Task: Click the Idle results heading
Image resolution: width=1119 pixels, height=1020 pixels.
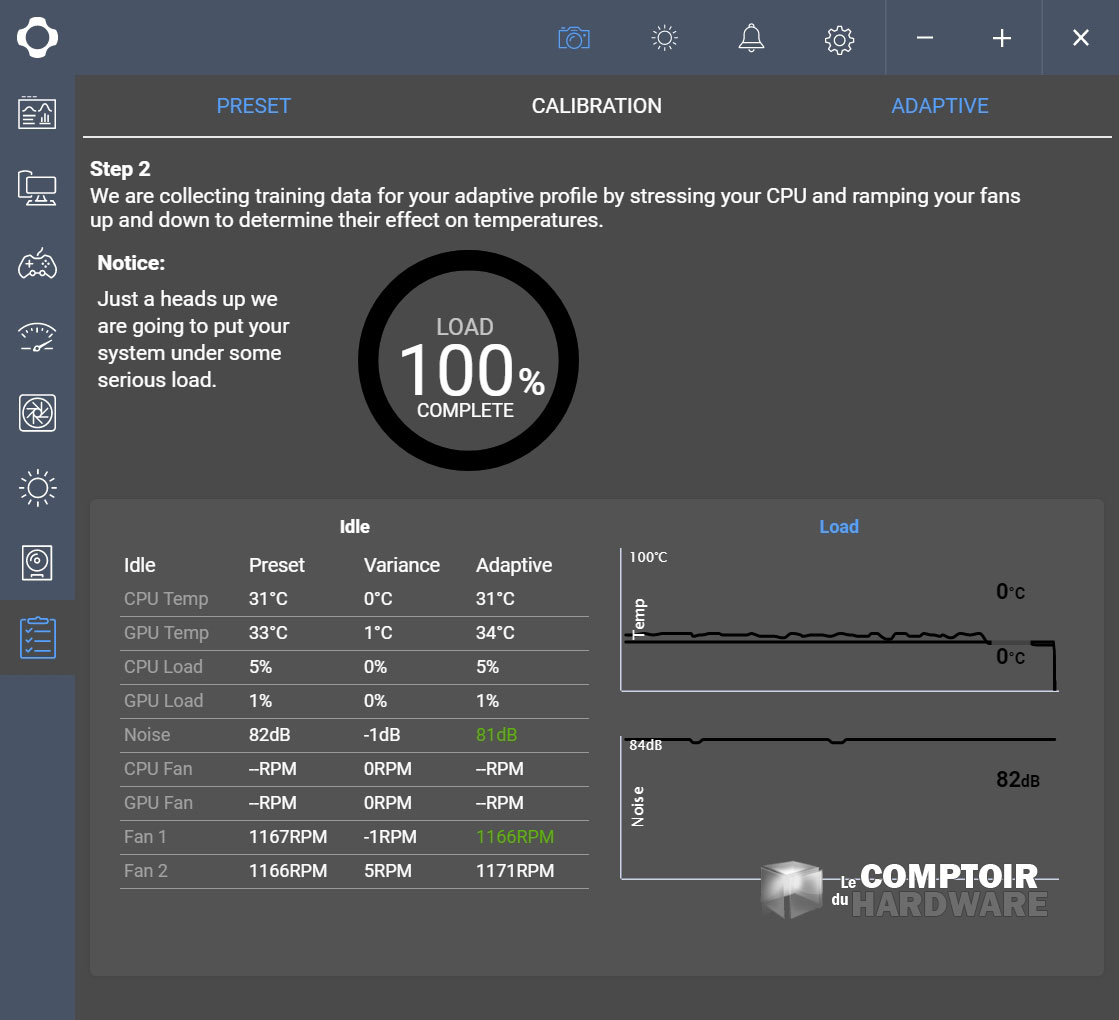Action: tap(354, 527)
